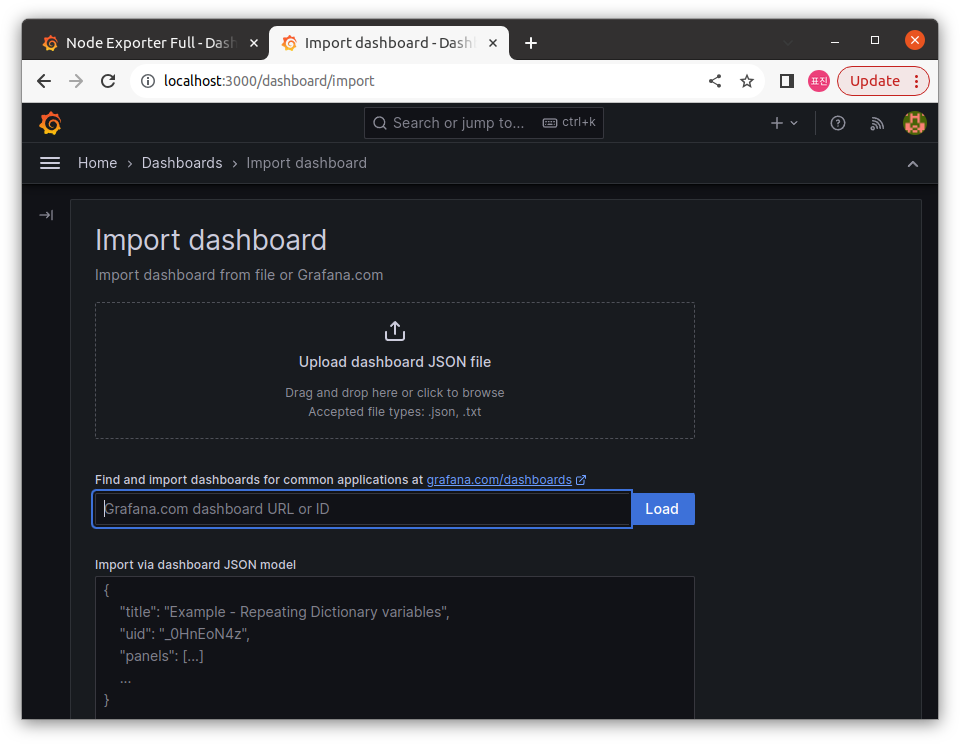Click the dashboard JSON model text area
This screenshot has width=960, height=744.
click(x=395, y=647)
